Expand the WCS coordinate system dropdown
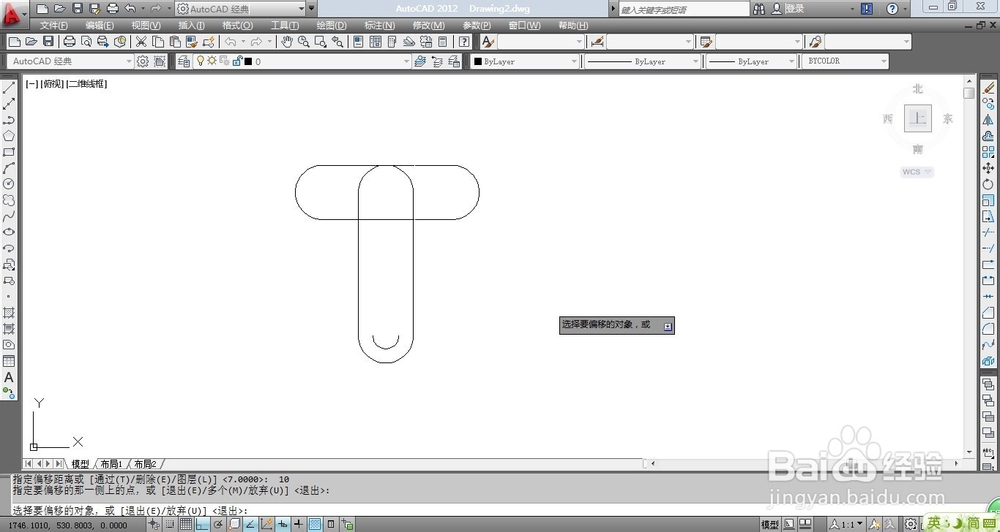The image size is (1000, 532). tap(917, 172)
